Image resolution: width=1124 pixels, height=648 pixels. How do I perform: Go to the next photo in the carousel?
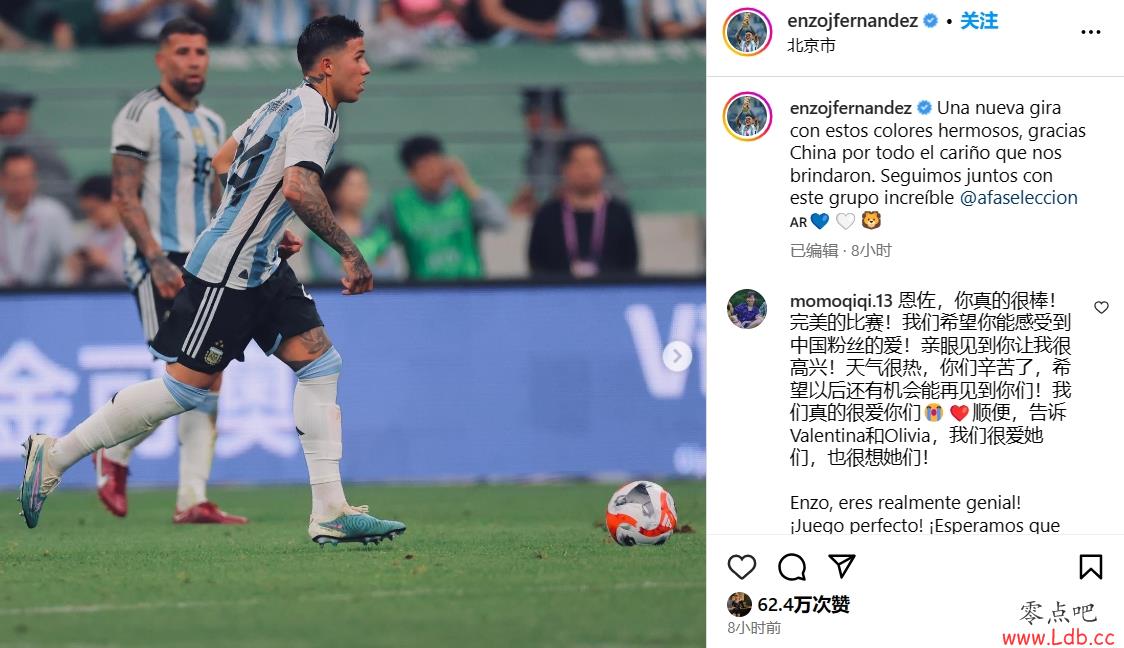pyautogui.click(x=677, y=356)
